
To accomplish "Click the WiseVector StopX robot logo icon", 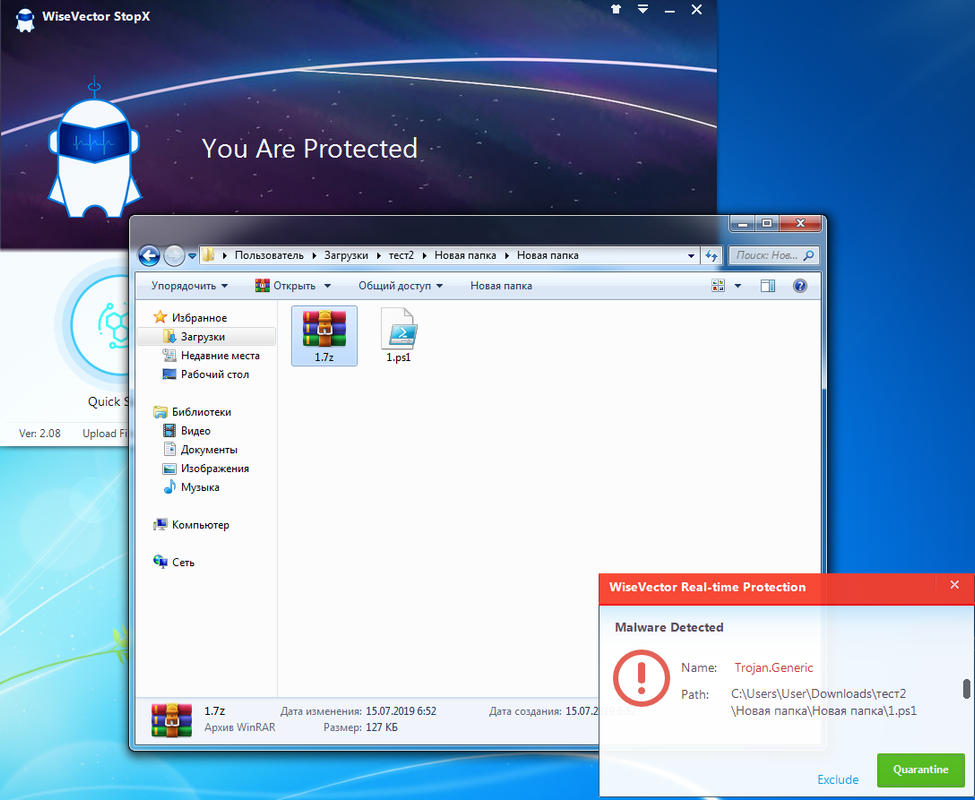I will 25,19.
